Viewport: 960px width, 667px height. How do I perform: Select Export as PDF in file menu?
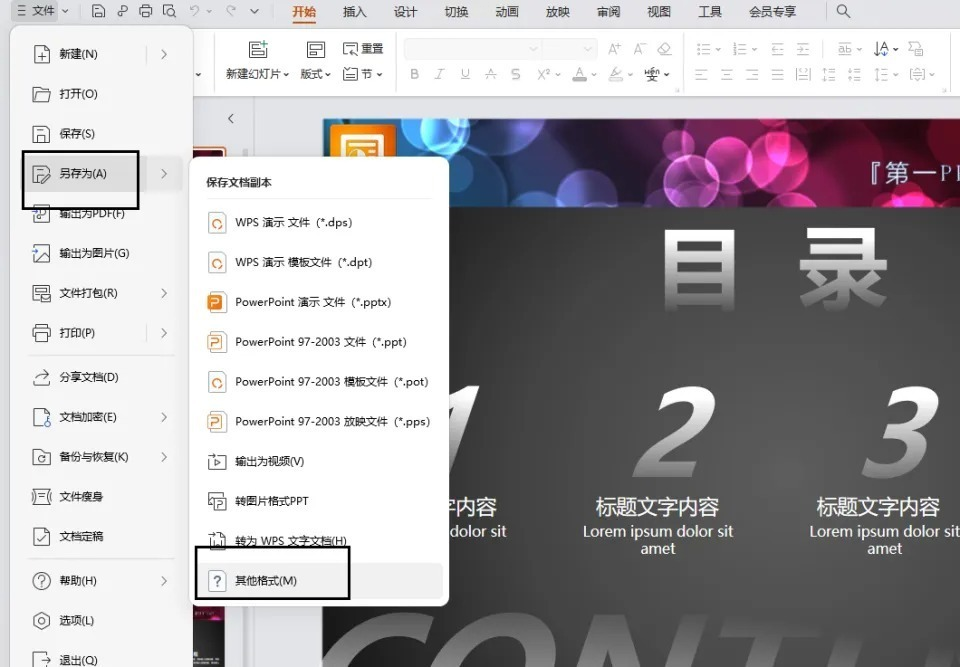pos(91,213)
